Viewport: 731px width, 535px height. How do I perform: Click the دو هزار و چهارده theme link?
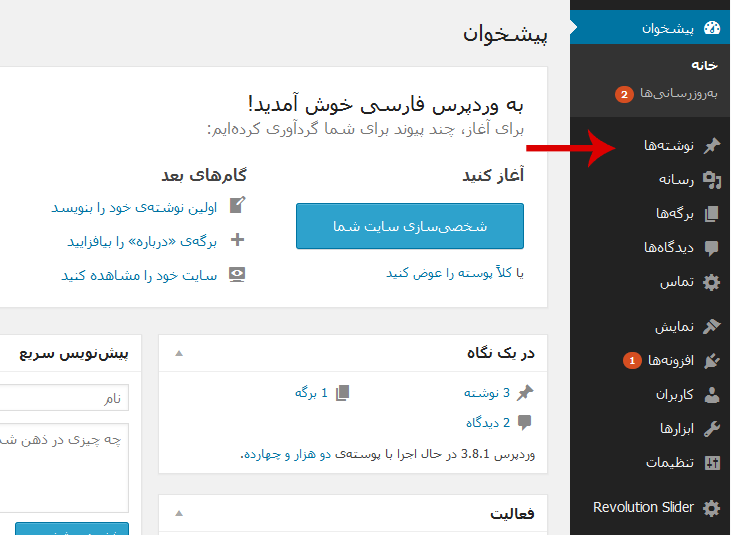point(287,454)
